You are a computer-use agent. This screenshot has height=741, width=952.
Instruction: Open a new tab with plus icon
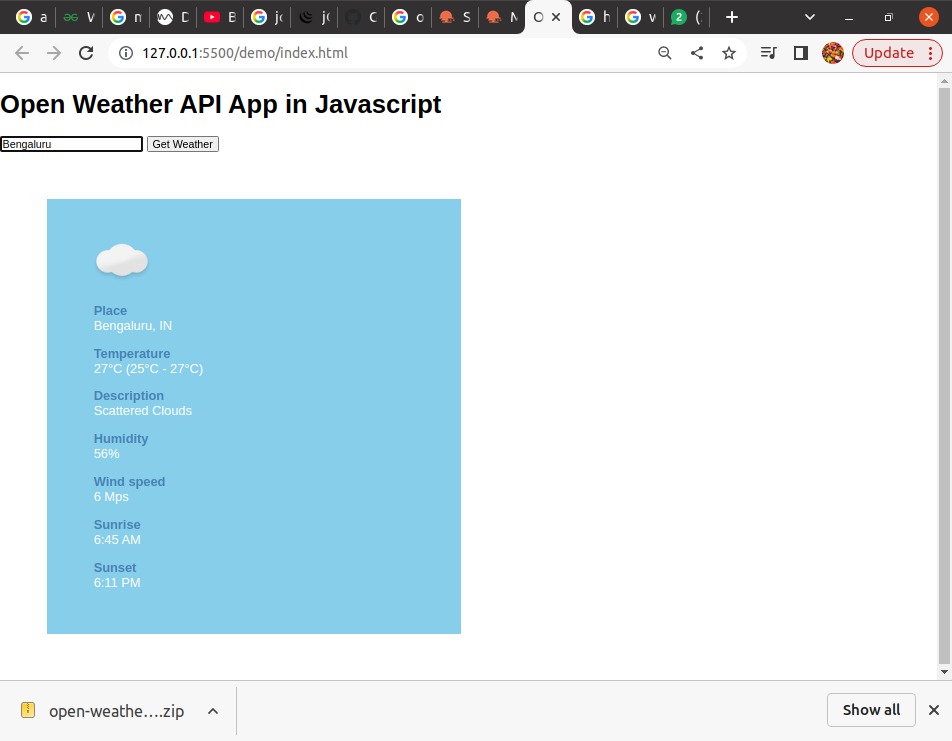tap(732, 17)
